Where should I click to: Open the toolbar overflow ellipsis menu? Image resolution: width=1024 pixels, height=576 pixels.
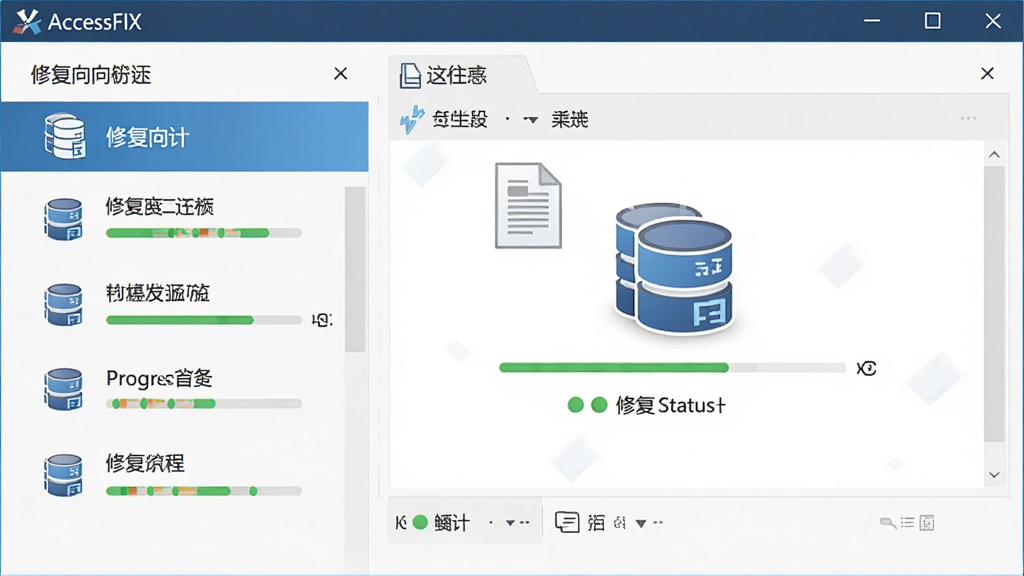pyautogui.click(x=968, y=118)
